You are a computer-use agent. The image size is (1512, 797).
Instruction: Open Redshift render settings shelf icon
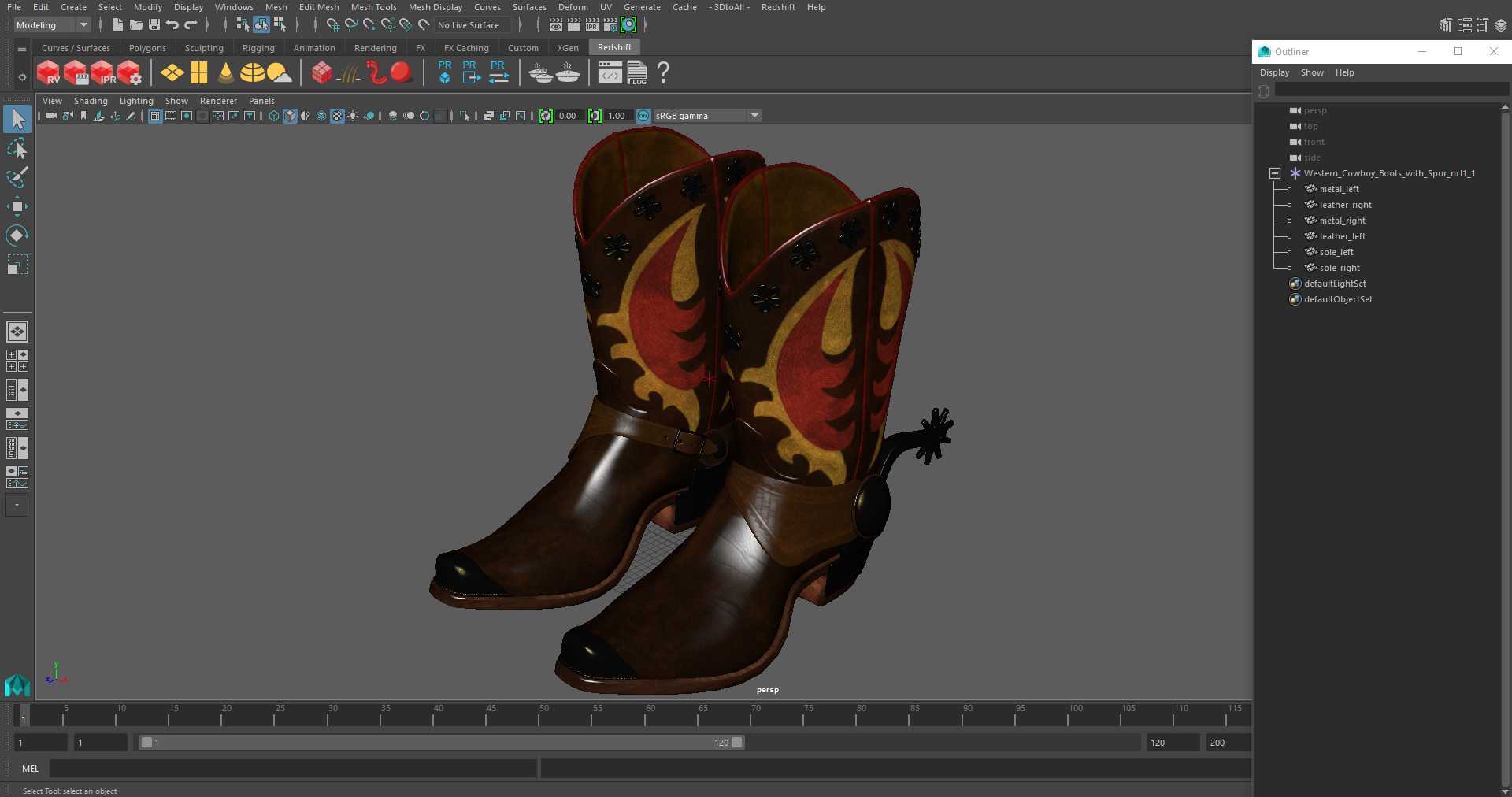(x=130, y=73)
